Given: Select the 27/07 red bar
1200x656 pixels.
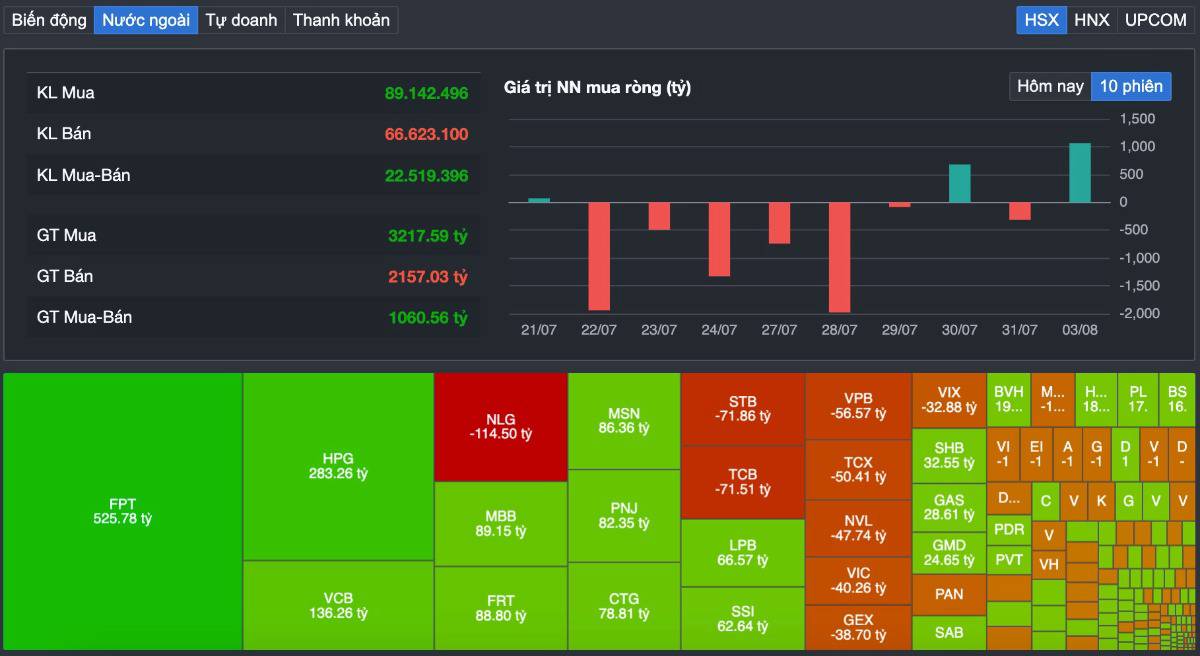Looking at the screenshot, I should [779, 223].
